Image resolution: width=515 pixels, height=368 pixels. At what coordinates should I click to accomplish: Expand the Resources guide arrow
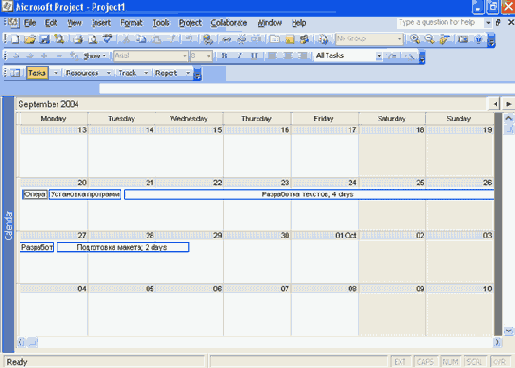pos(108,73)
